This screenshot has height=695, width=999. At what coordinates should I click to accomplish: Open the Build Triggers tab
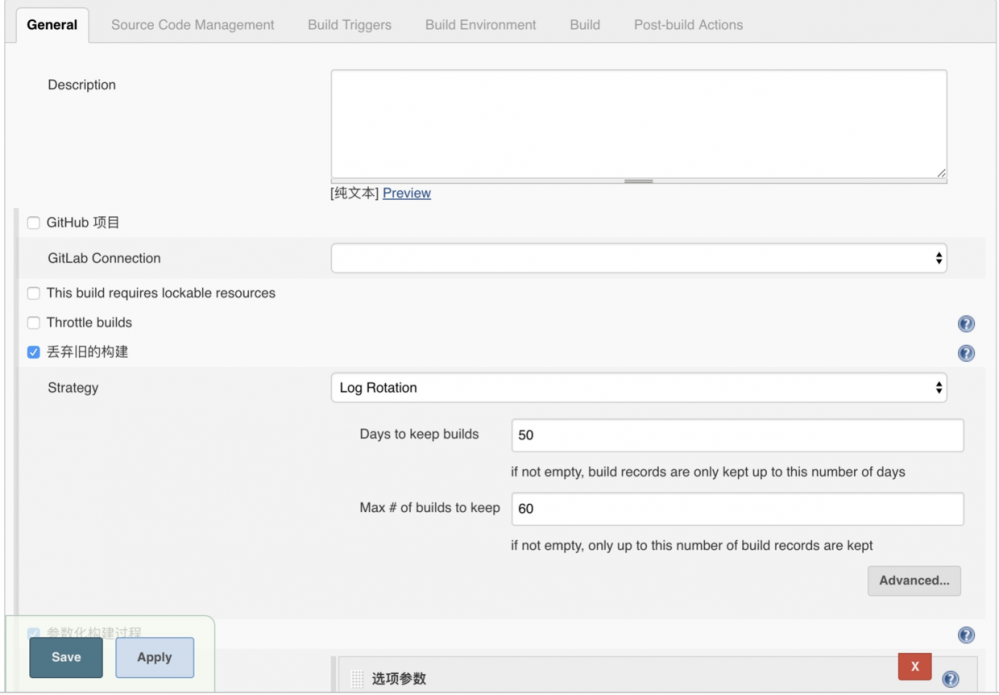pos(347,25)
